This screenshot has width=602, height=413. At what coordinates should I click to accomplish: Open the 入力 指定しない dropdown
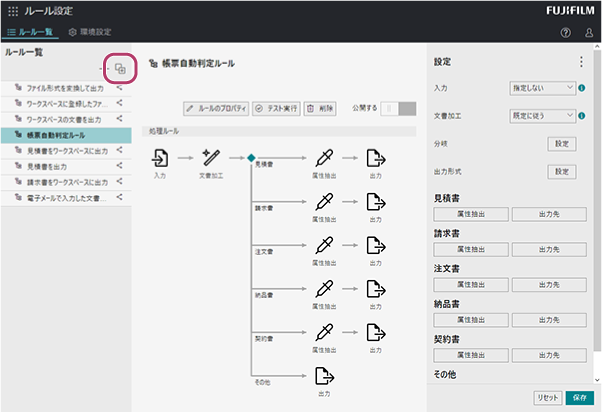pos(542,88)
